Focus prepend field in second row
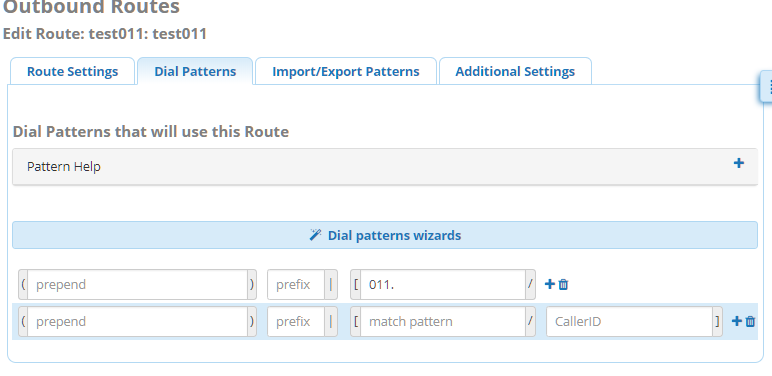 click(137, 321)
